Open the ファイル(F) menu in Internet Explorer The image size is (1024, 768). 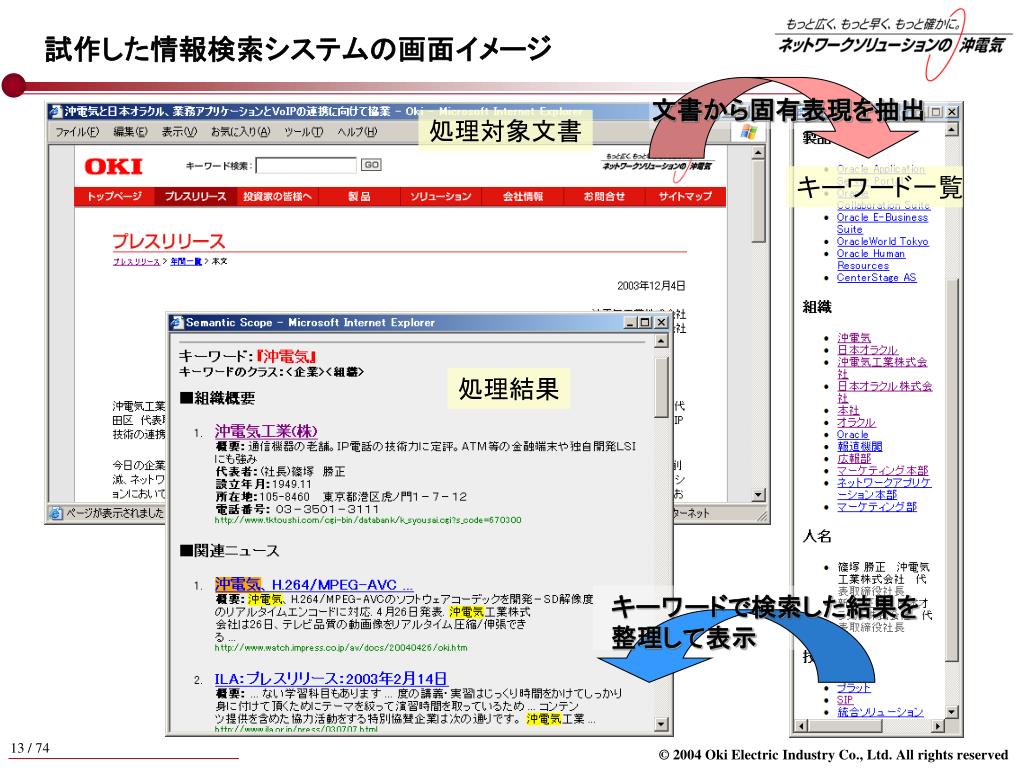point(77,132)
